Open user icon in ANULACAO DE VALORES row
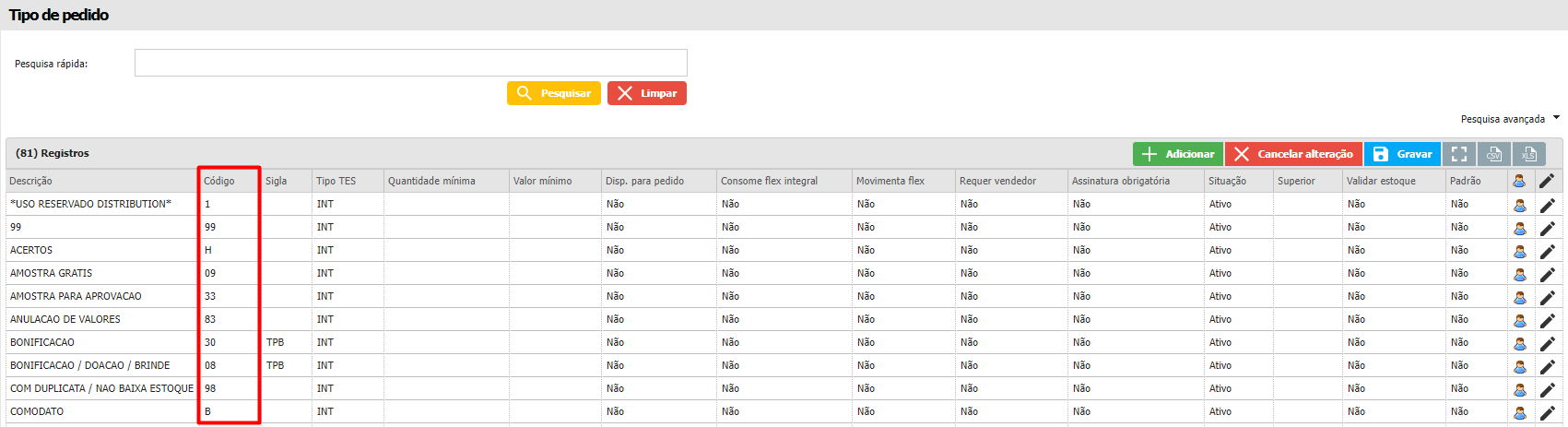This screenshot has height=427, width=1568. [x=1520, y=320]
